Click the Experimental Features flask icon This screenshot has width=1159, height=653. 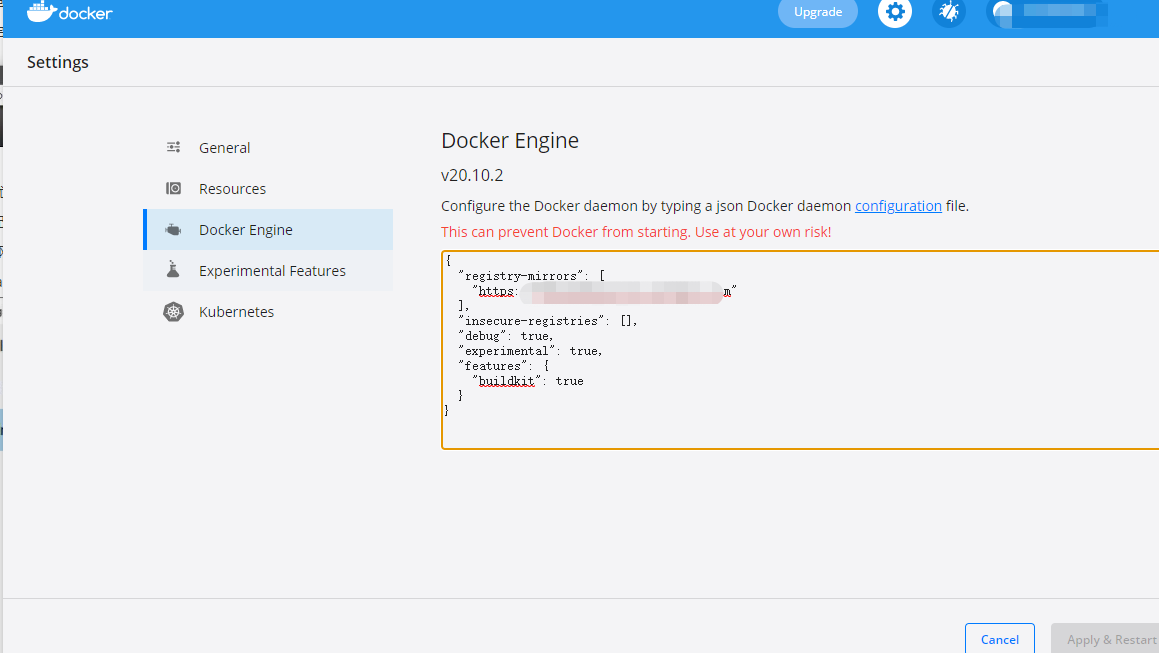(x=173, y=269)
